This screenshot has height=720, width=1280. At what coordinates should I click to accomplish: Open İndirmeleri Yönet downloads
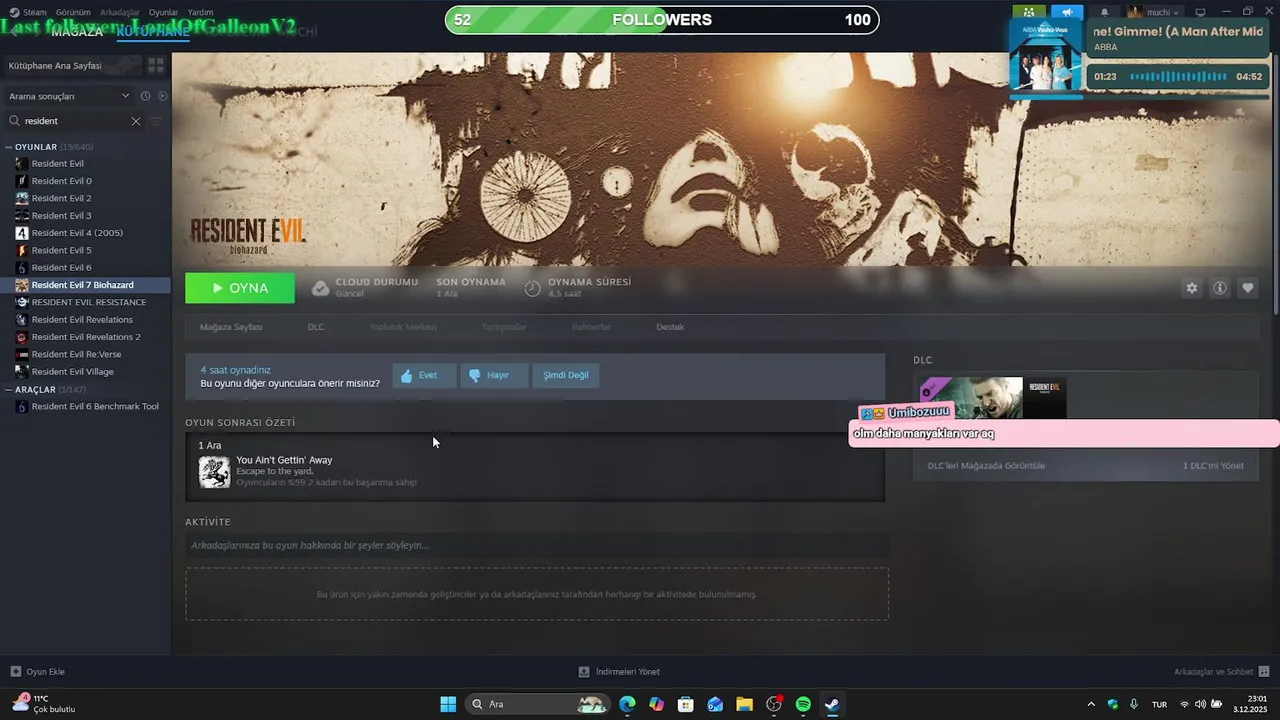(619, 672)
